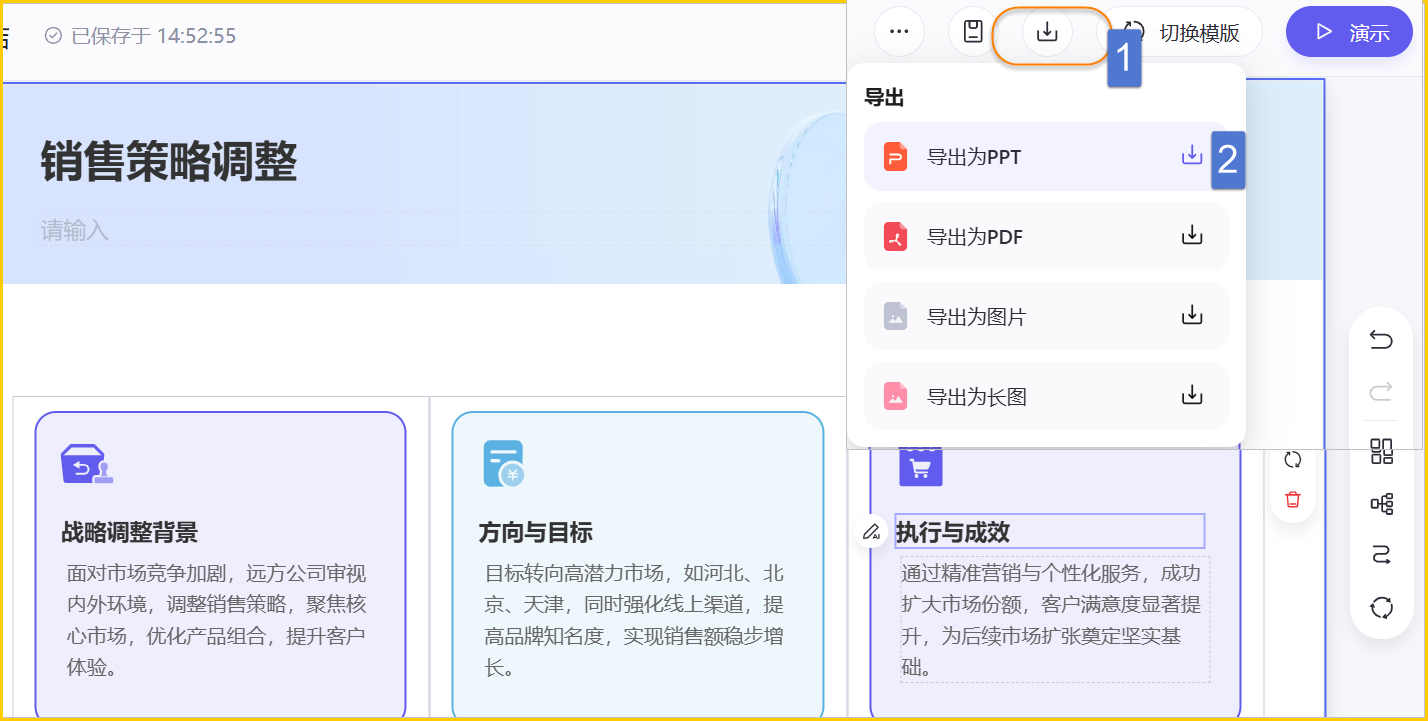Click the 导出 panel heading
Viewport: 1428px width, 721px height.
click(884, 98)
